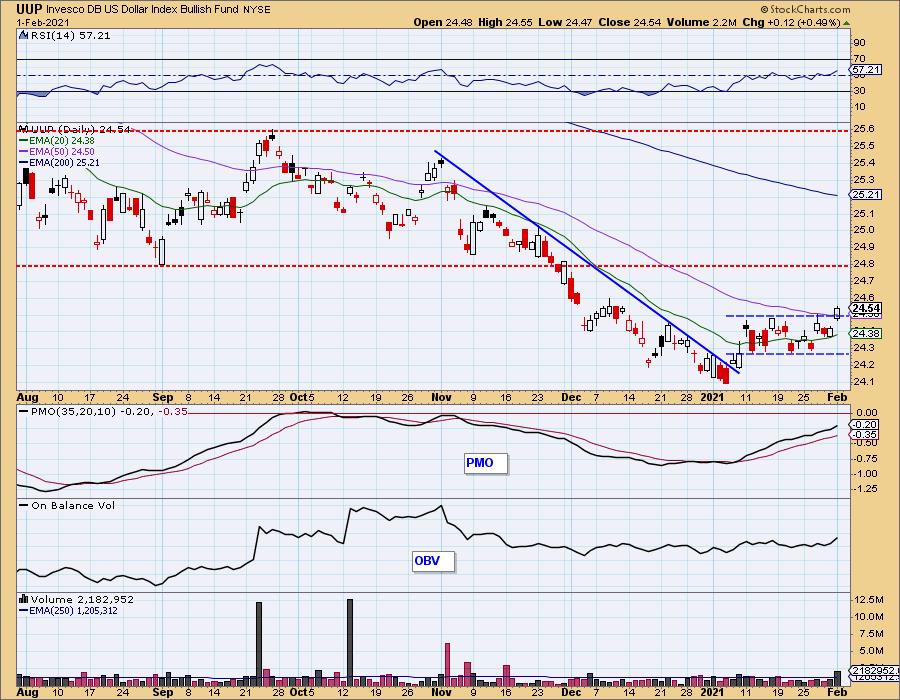
Task: Click the EMA(250) 1,205,312 volume legend
Action: (73, 610)
